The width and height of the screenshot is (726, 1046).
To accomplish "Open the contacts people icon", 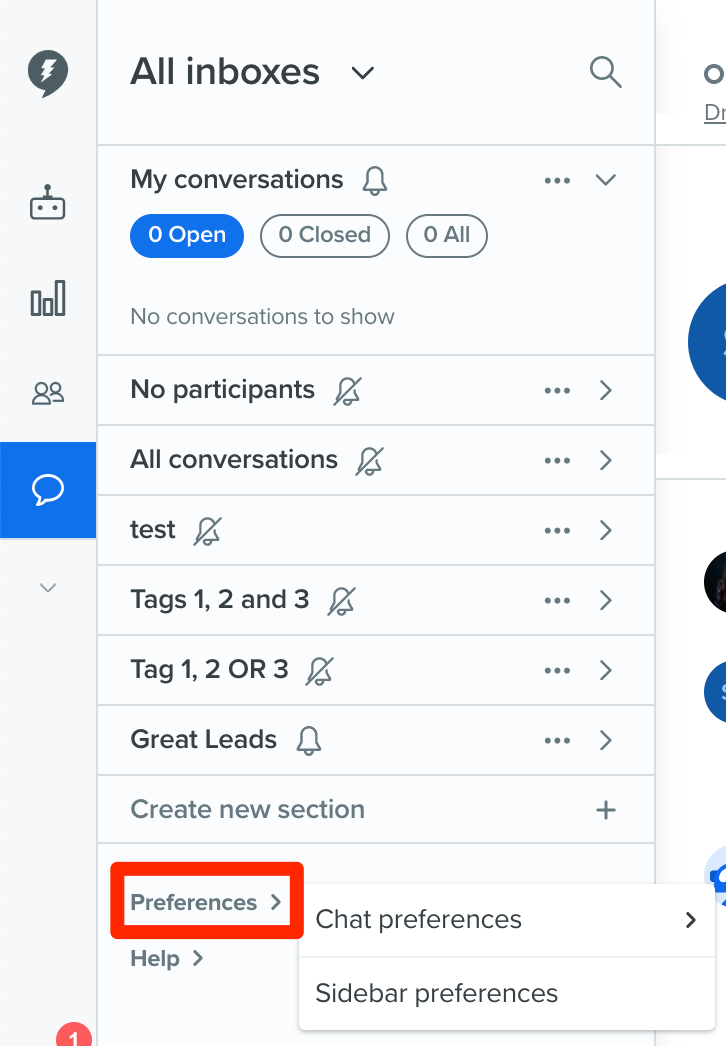I will pyautogui.click(x=47, y=393).
